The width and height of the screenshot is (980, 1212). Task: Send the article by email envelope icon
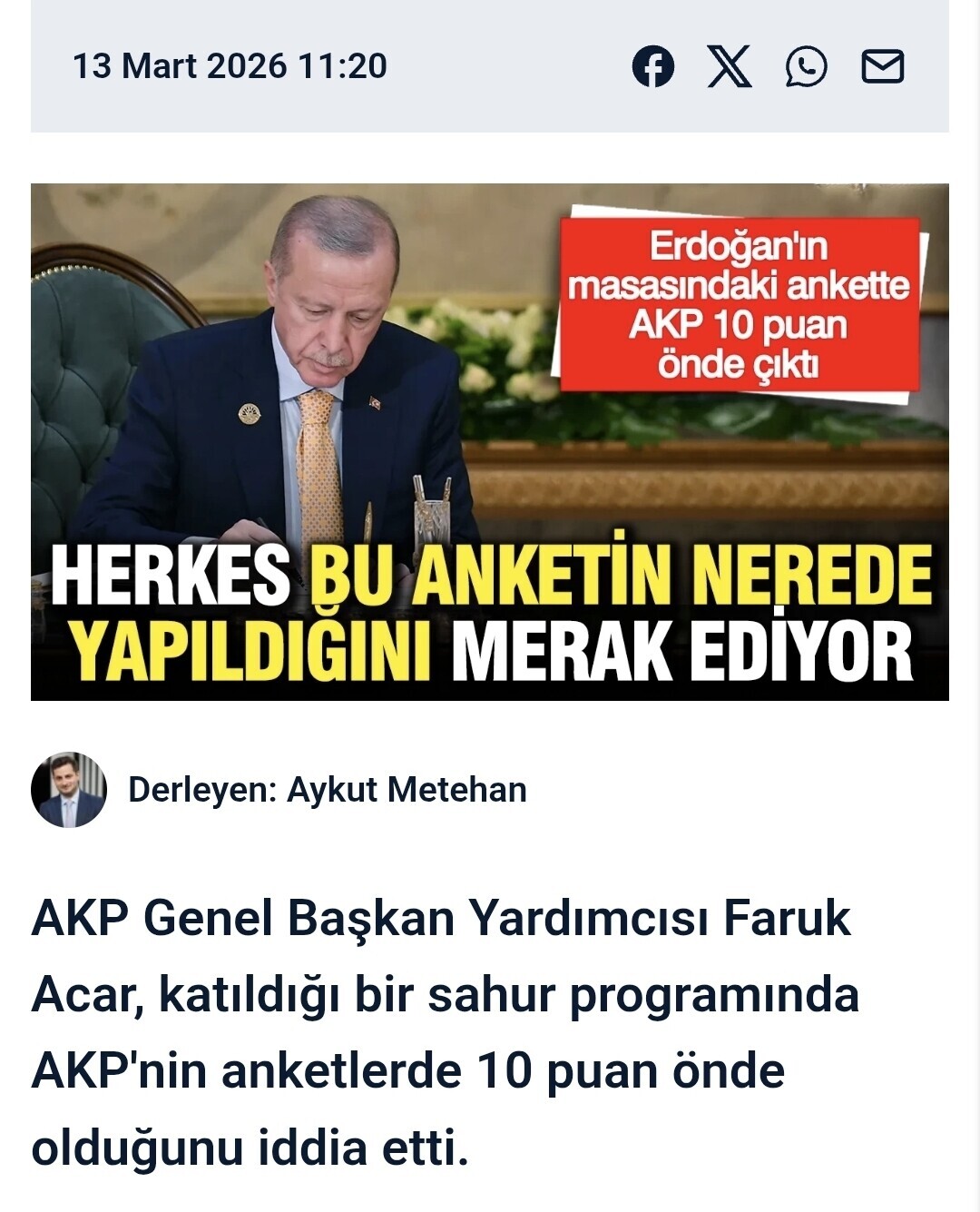882,66
